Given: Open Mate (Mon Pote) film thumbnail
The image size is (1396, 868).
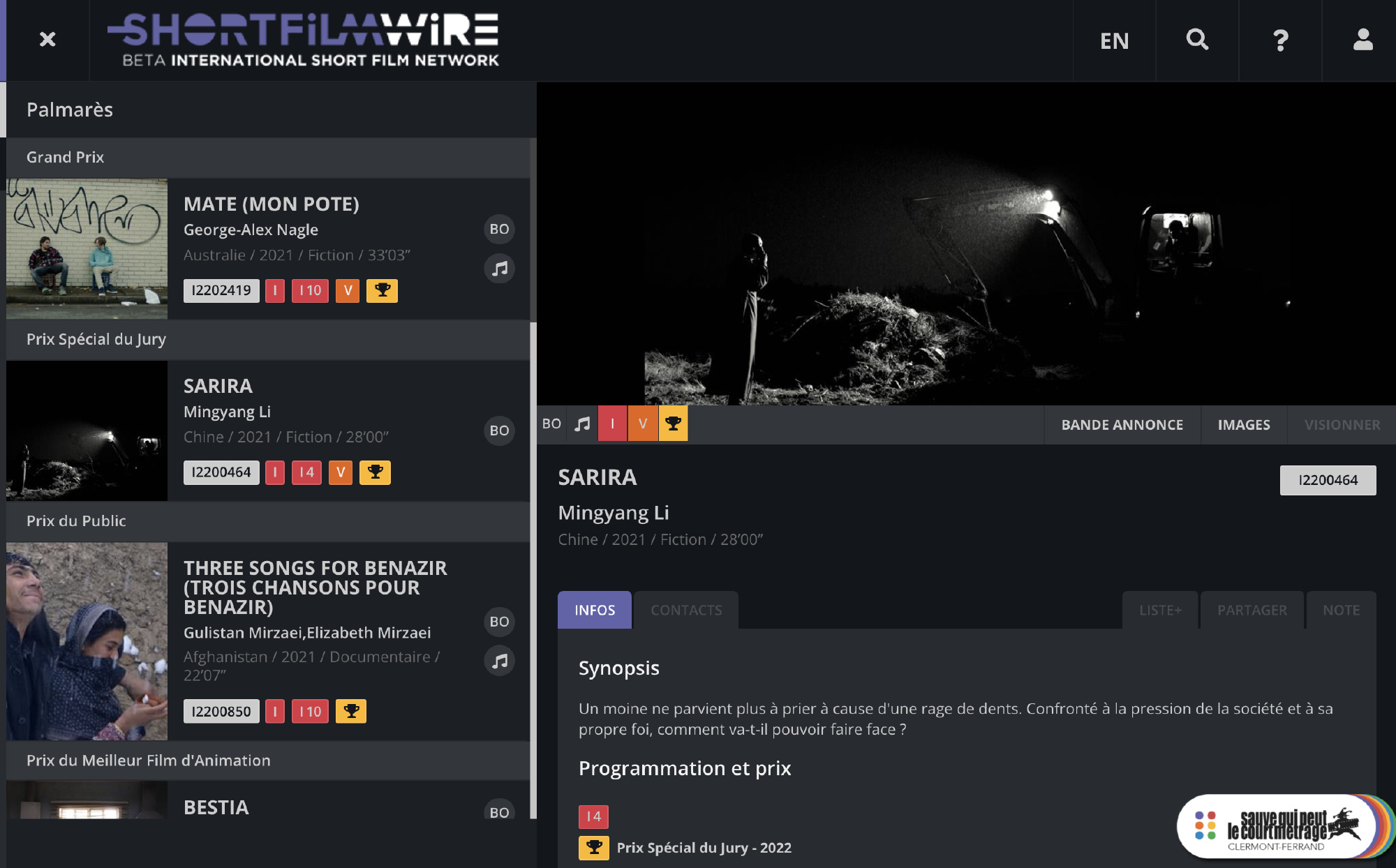Looking at the screenshot, I should (87, 249).
